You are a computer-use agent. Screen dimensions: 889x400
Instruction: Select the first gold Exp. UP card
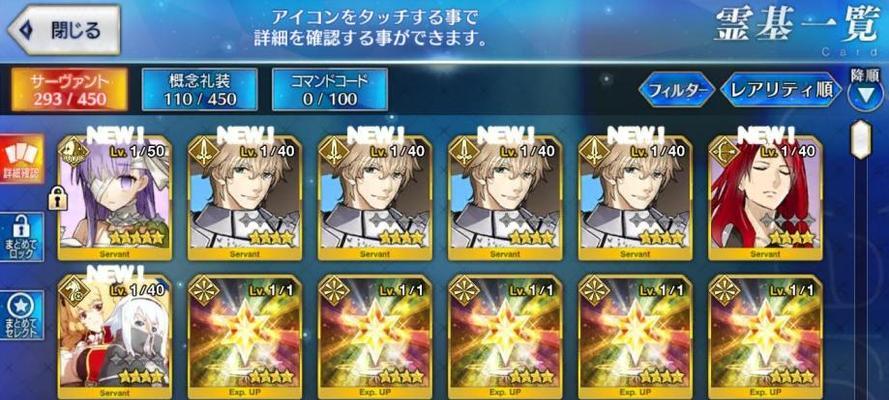pos(245,337)
